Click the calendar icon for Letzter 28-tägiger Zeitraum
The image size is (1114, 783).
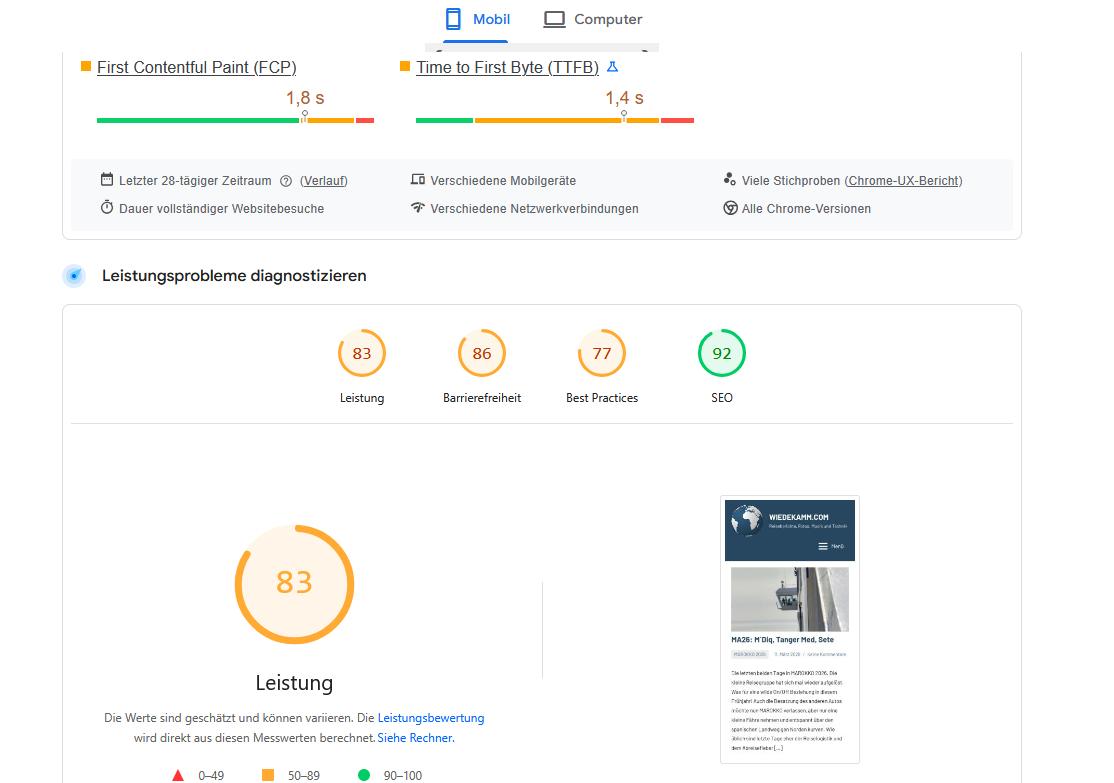pos(107,180)
